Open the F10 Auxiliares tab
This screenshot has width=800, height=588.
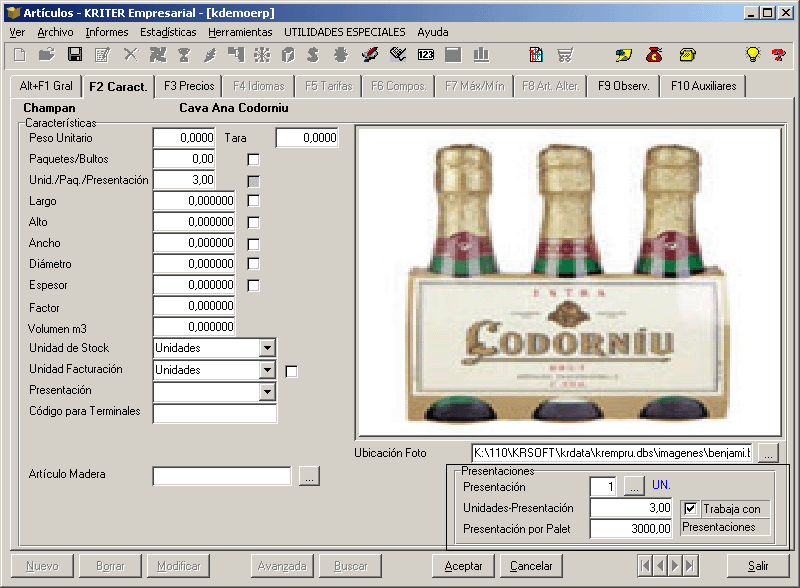(703, 86)
